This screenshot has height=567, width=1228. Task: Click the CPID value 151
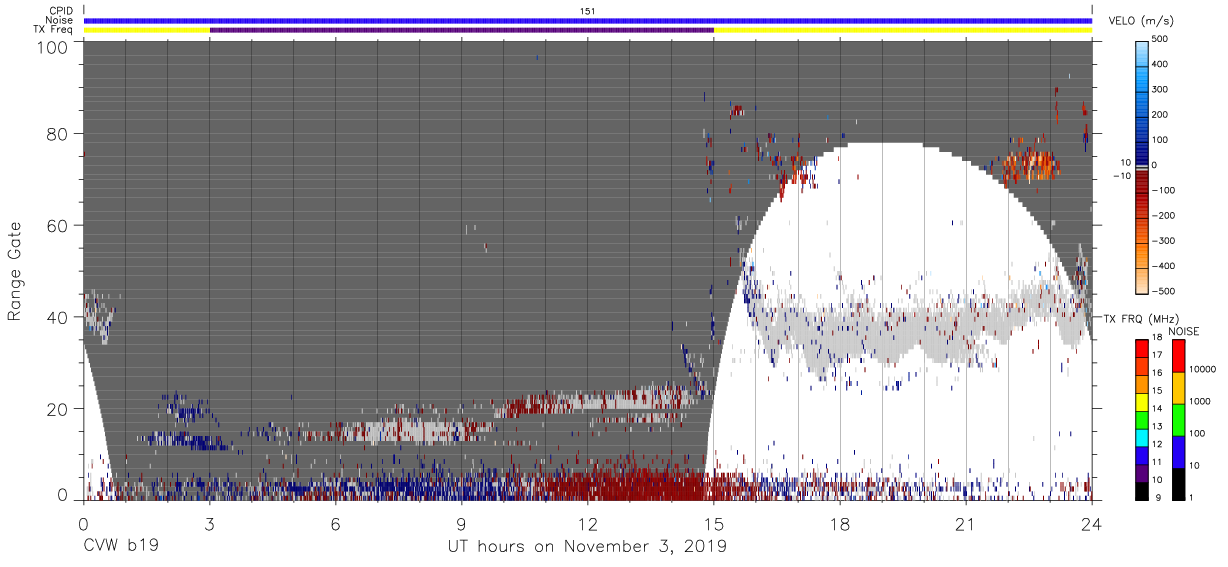coord(588,11)
